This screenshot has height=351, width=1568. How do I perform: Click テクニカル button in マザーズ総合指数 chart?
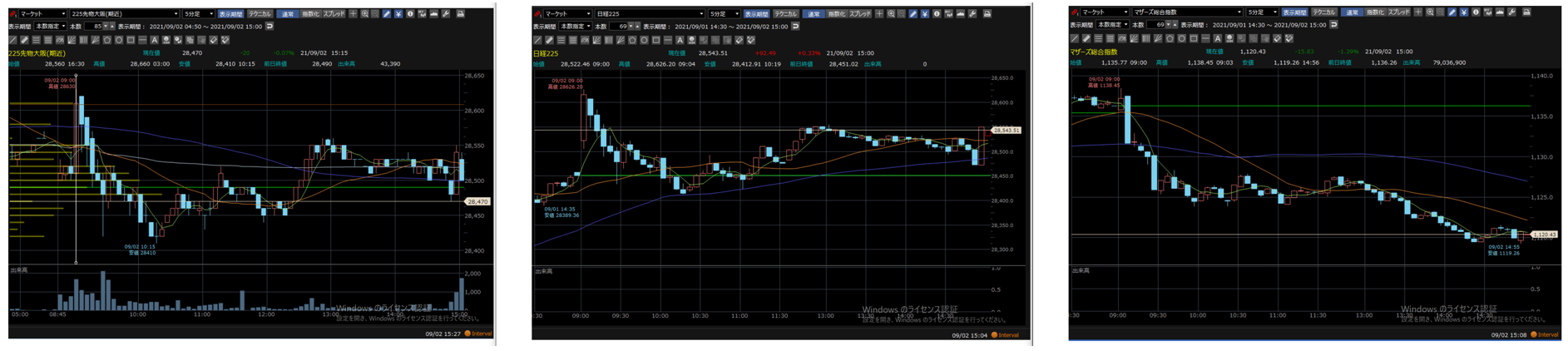[x=1323, y=12]
